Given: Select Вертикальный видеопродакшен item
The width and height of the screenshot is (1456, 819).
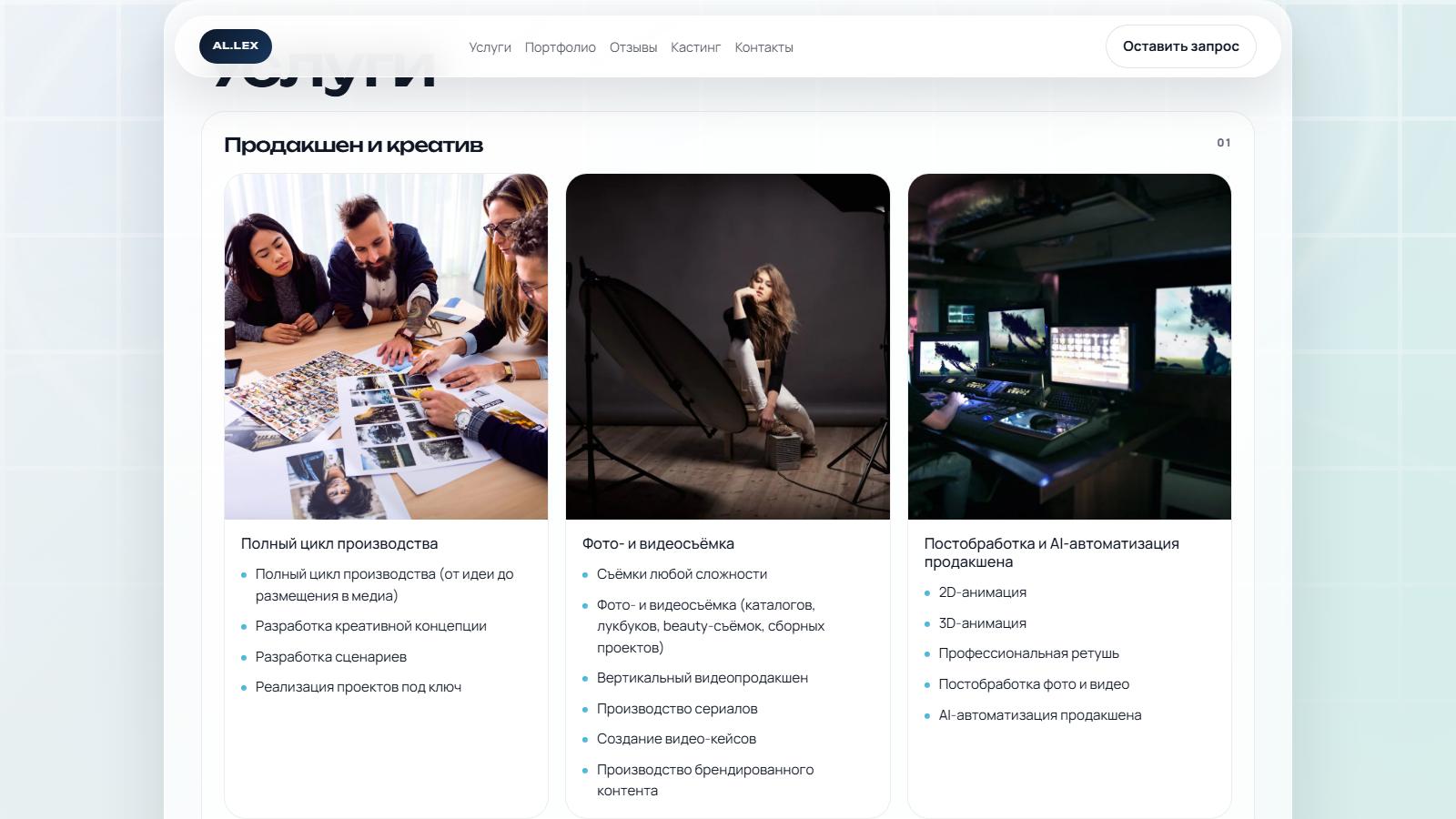Looking at the screenshot, I should (x=703, y=678).
